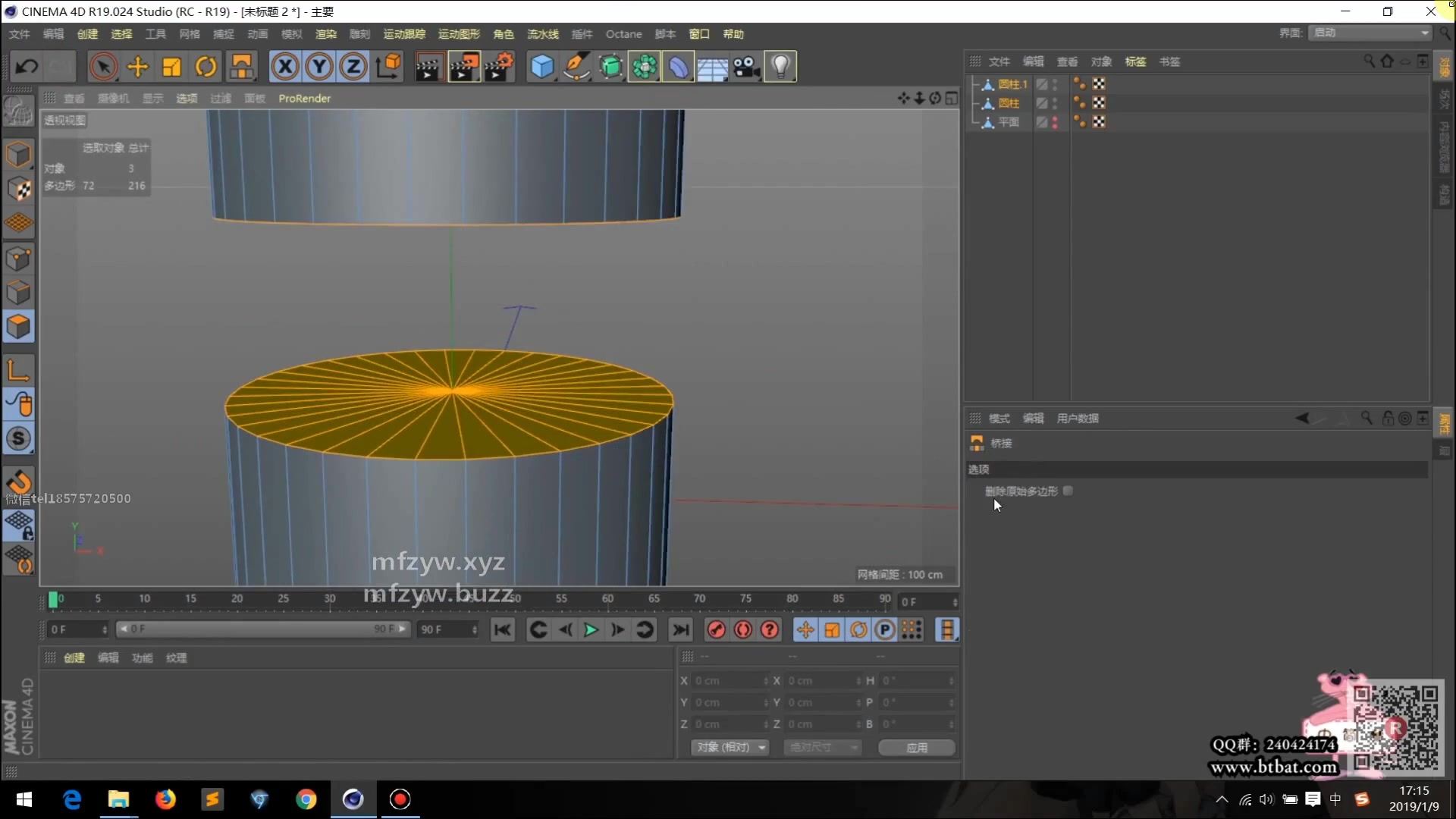Viewport: 1456px width, 819px height.
Task: Add a Camera object
Action: 747,67
